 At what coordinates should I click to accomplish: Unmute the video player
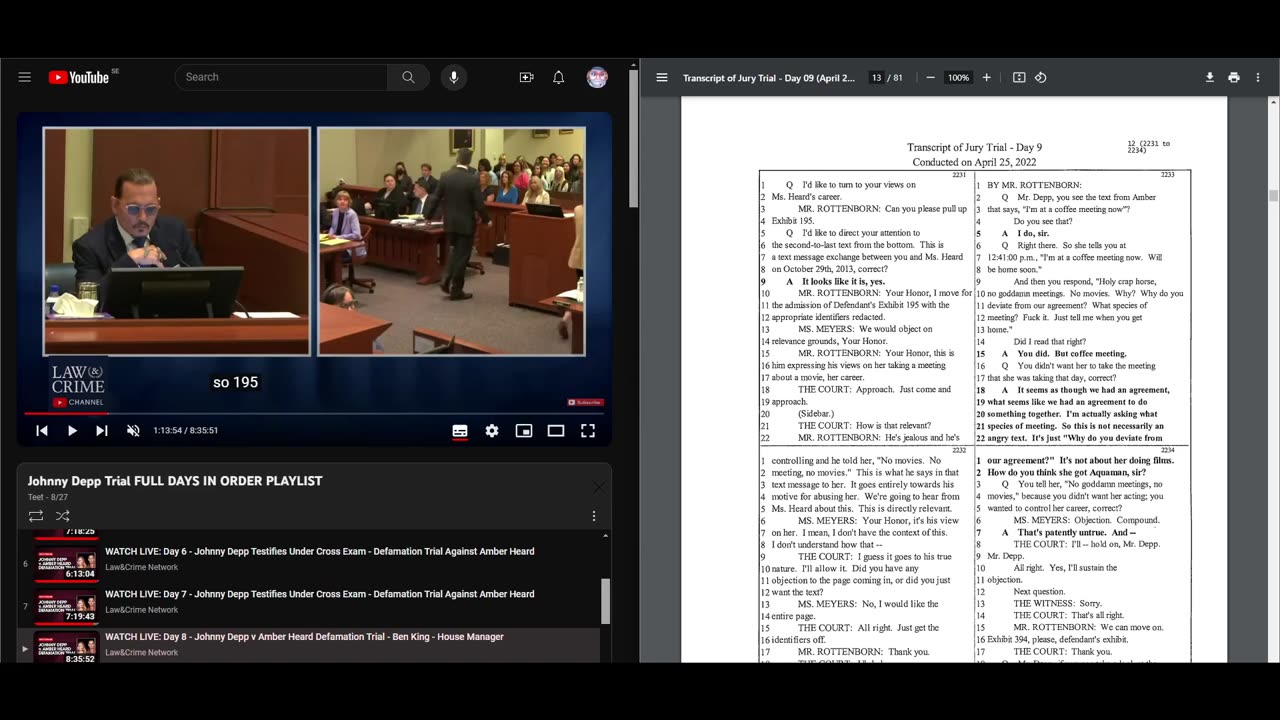133,430
